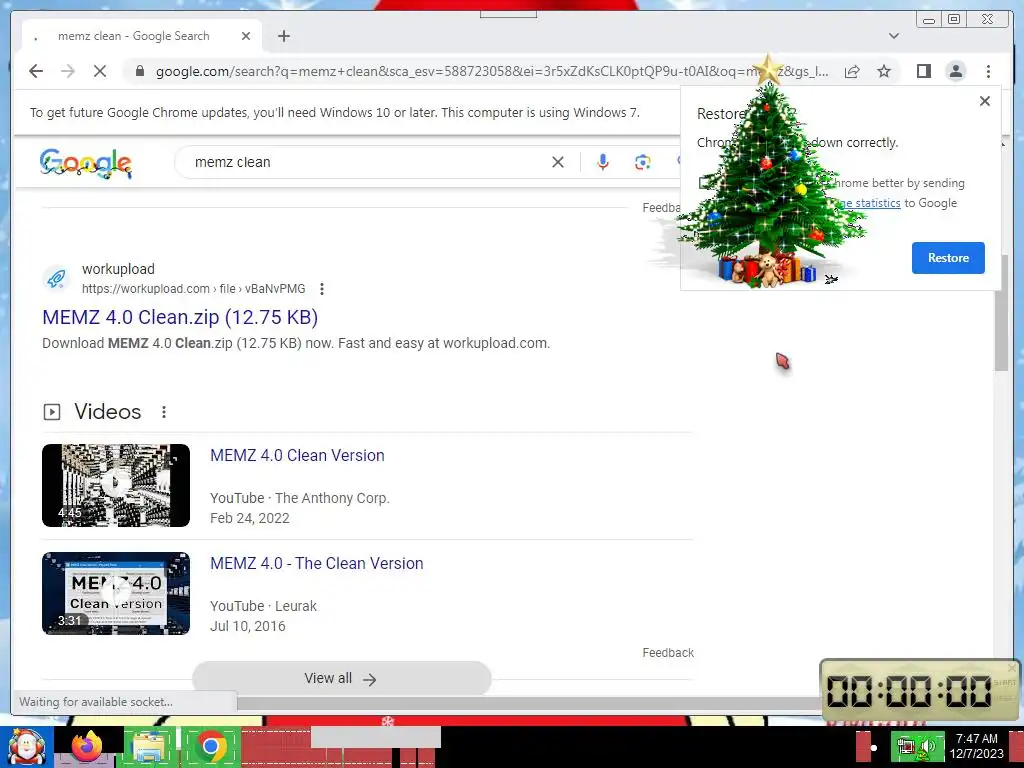Share this page icon
1024x768 pixels.
852,71
